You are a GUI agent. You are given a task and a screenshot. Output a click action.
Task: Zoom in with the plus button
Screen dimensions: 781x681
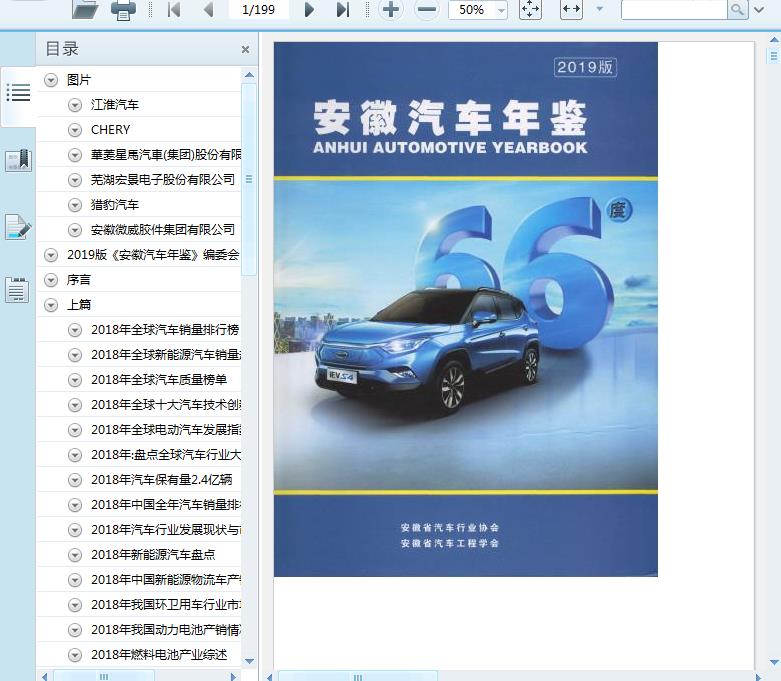pos(390,10)
